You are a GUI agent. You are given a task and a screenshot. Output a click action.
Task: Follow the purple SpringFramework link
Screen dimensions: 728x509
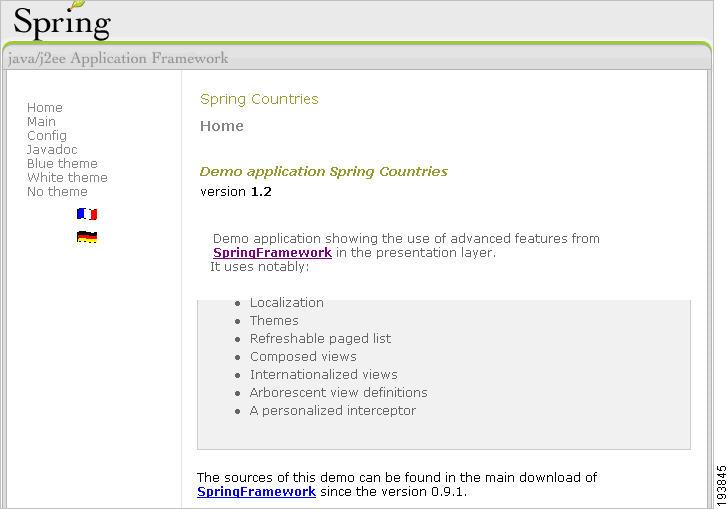pos(272,253)
